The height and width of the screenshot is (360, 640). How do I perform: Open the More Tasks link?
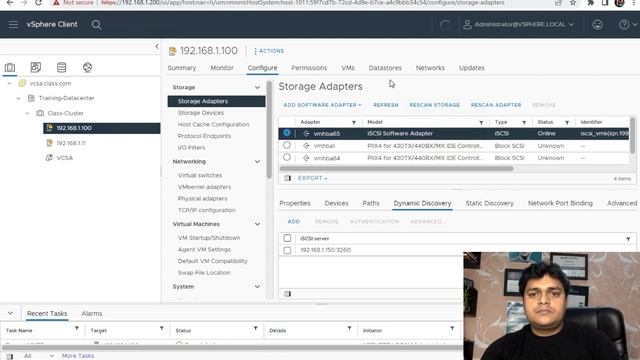point(78,356)
